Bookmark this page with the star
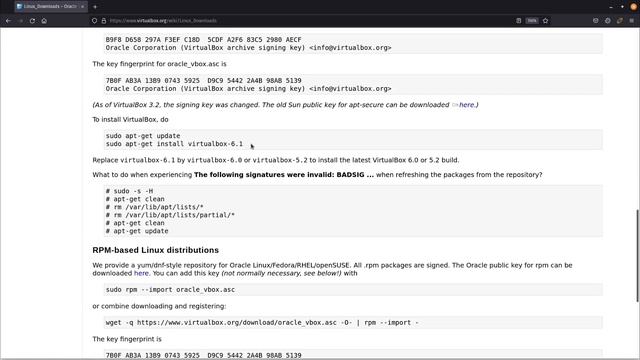Viewport: 640px width, 360px height. [545, 20]
